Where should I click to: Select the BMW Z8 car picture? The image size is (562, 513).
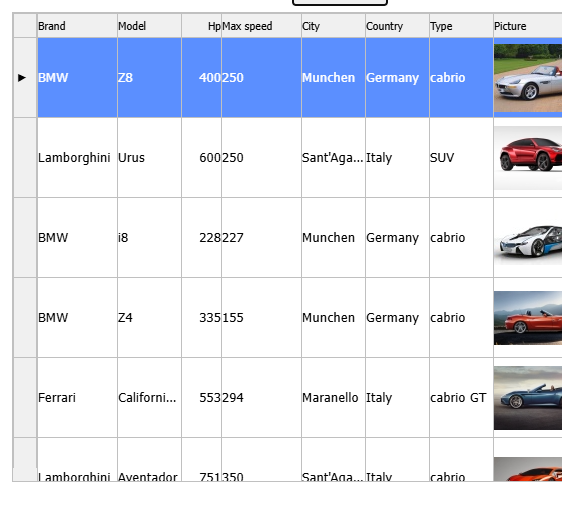[528, 78]
